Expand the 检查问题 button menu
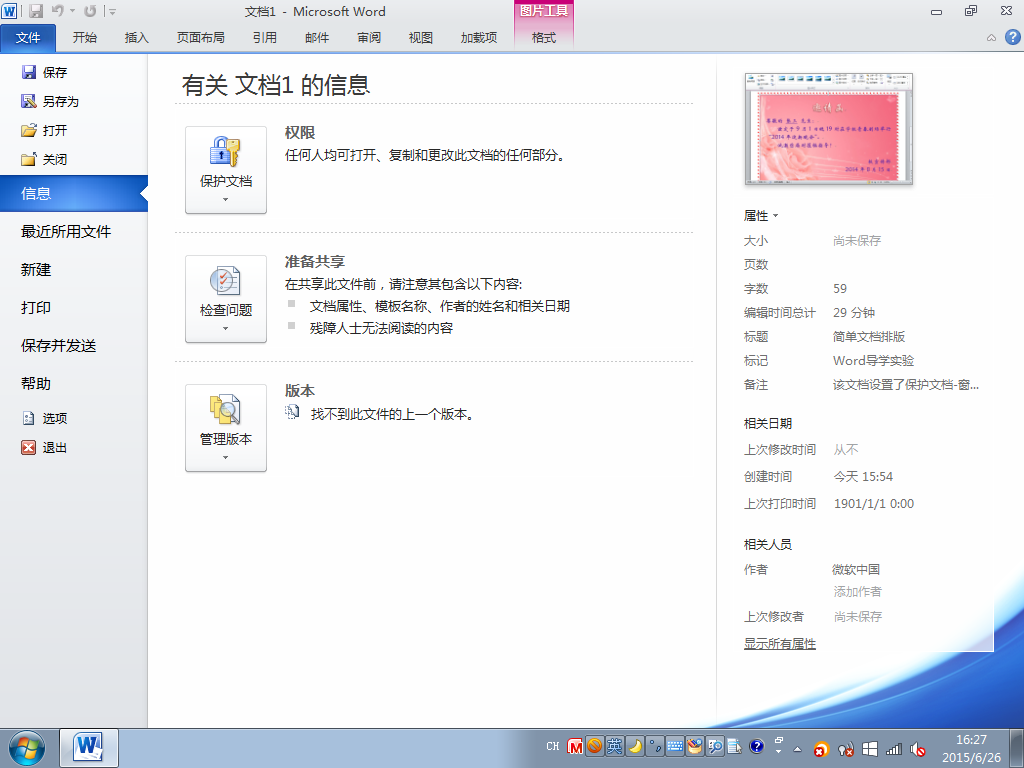The width and height of the screenshot is (1024, 768). click(x=226, y=298)
